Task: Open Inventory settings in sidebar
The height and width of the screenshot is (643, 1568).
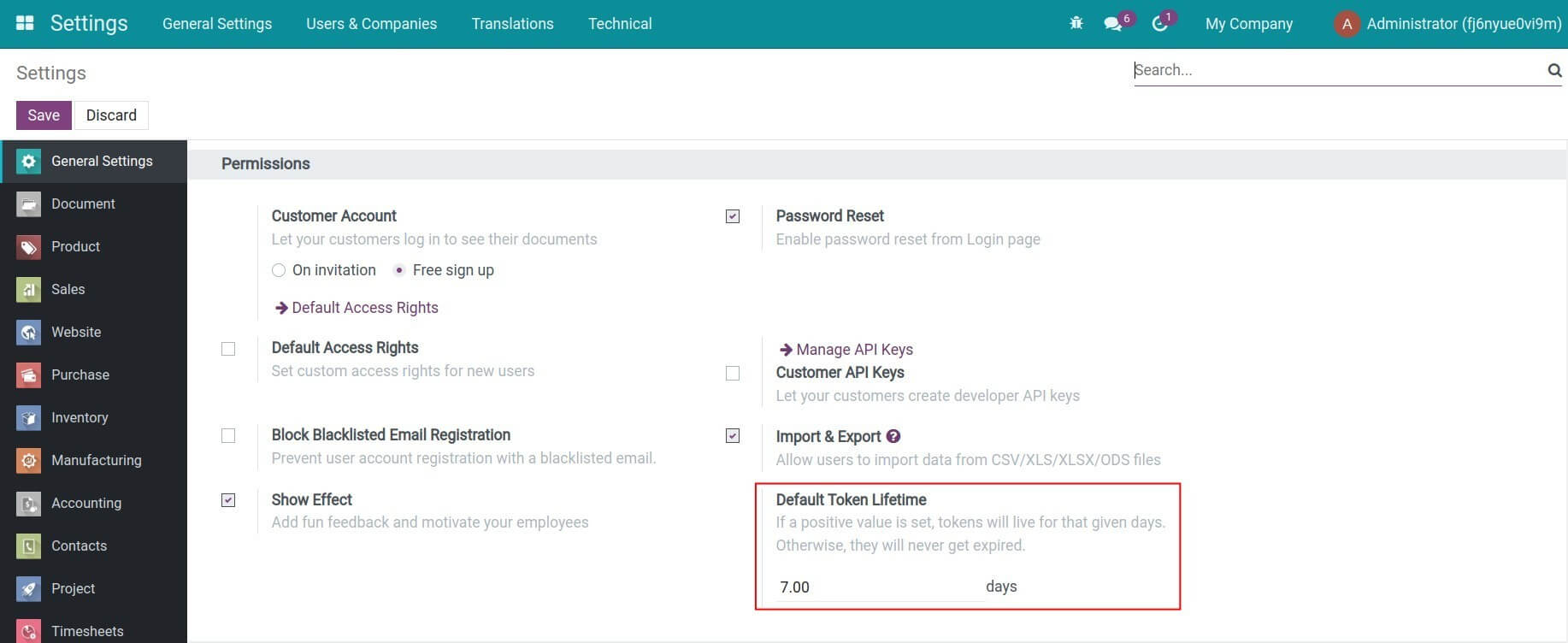Action: (x=80, y=417)
